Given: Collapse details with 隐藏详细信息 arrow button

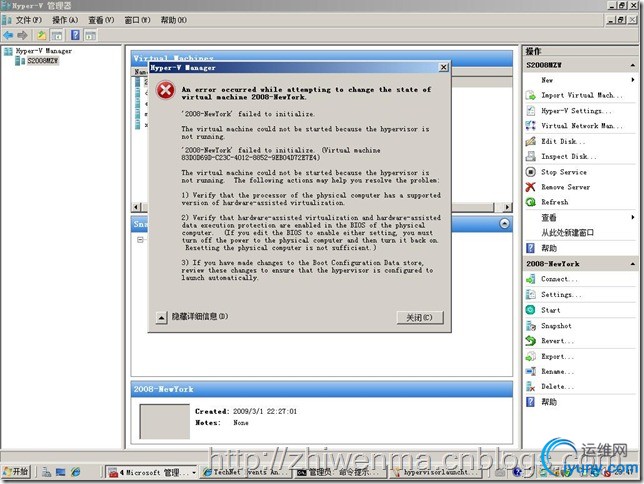Looking at the screenshot, I should pyautogui.click(x=161, y=318).
